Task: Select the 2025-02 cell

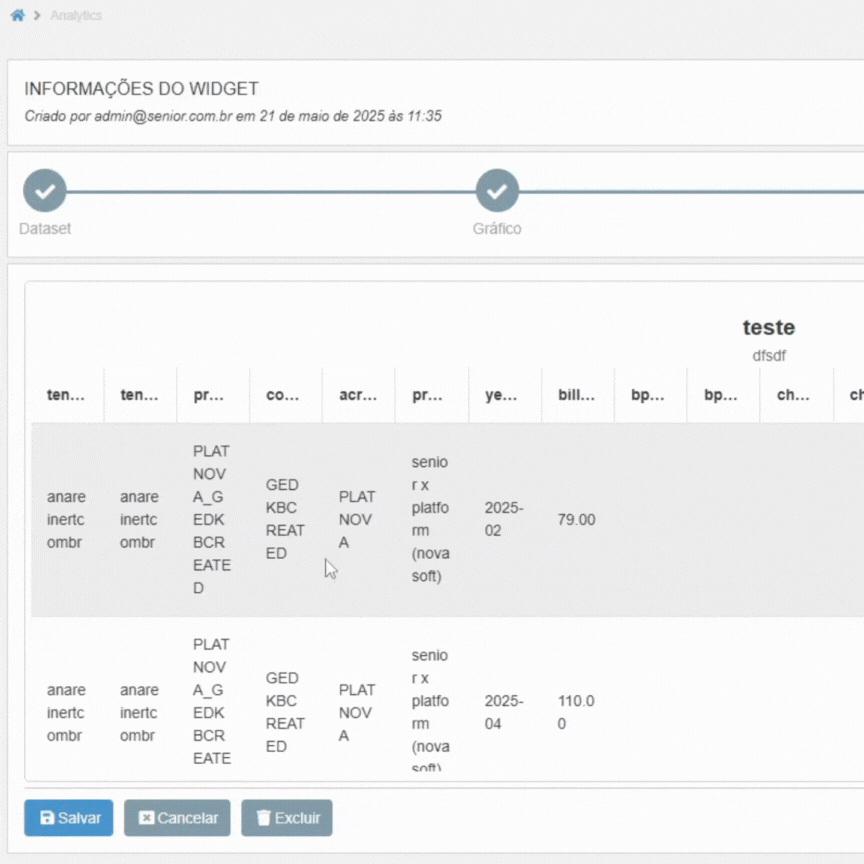Action: [x=504, y=520]
